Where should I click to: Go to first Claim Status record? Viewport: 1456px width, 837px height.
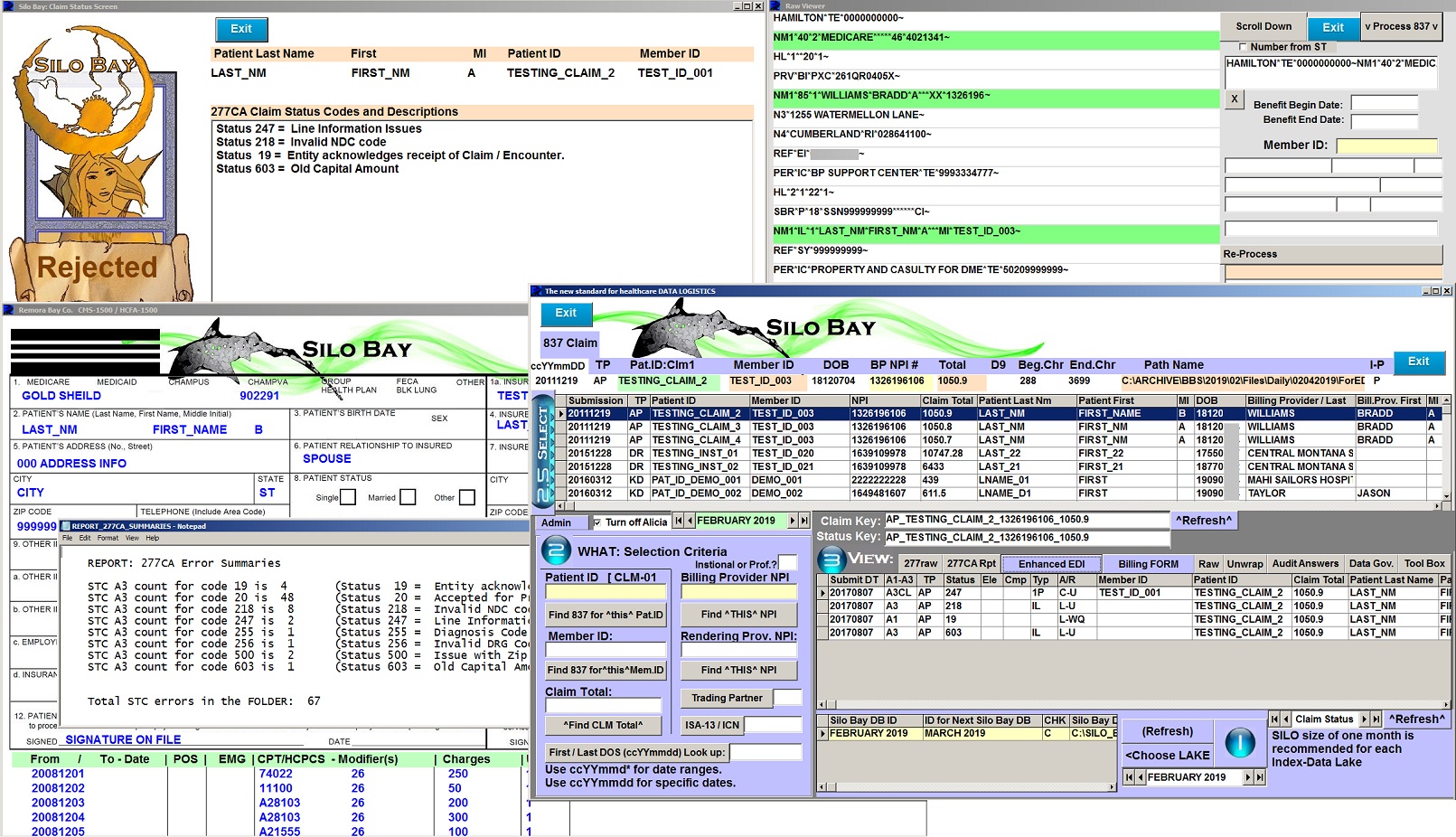point(1274,719)
